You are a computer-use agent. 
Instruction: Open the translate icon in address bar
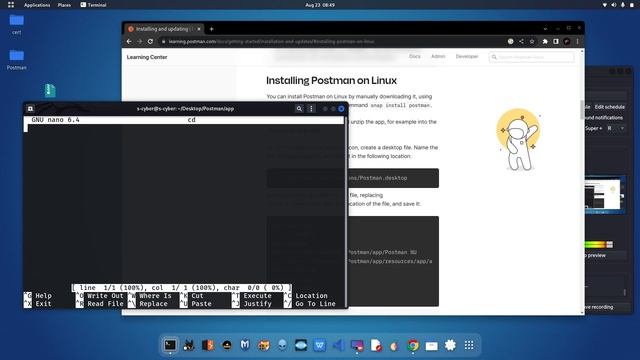click(x=511, y=41)
